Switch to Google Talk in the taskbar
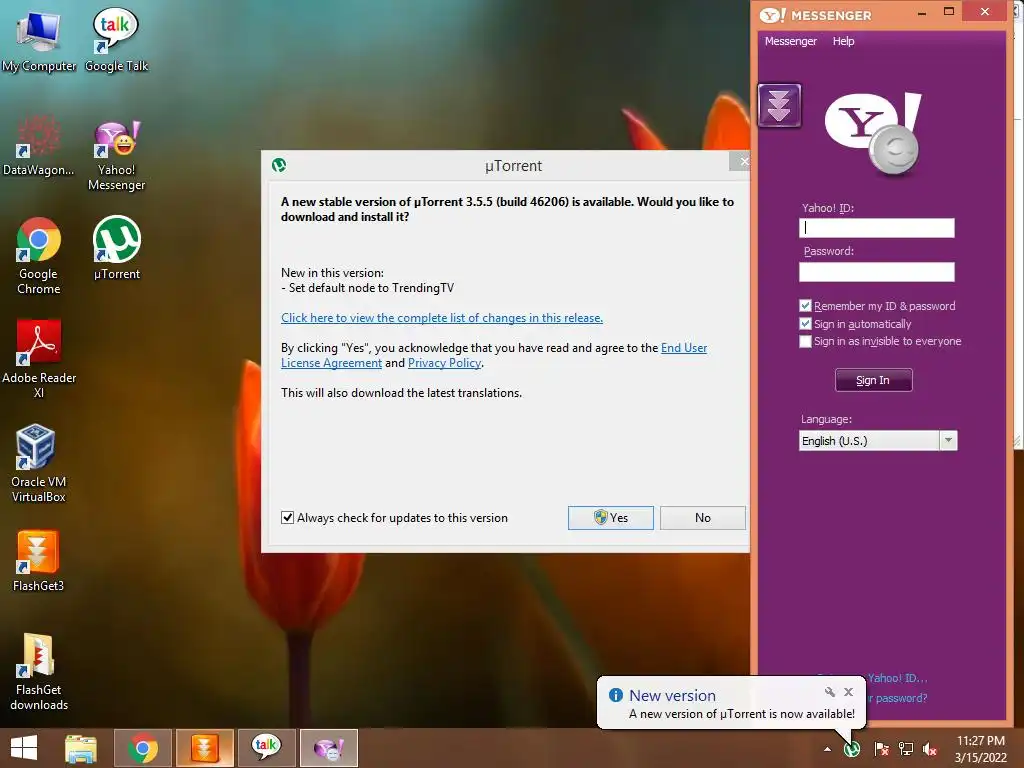This screenshot has height=768, width=1024. click(266, 748)
